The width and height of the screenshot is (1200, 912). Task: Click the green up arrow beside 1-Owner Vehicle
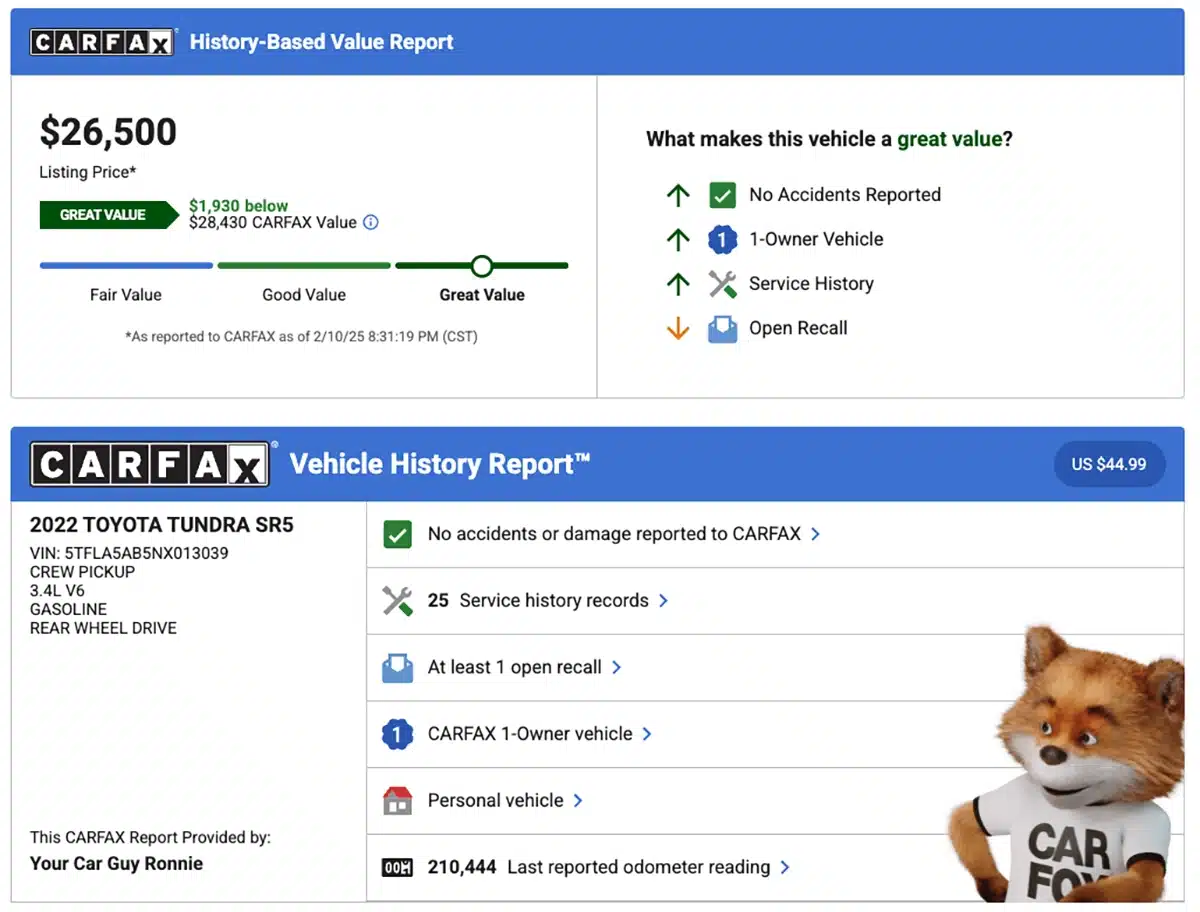click(678, 239)
